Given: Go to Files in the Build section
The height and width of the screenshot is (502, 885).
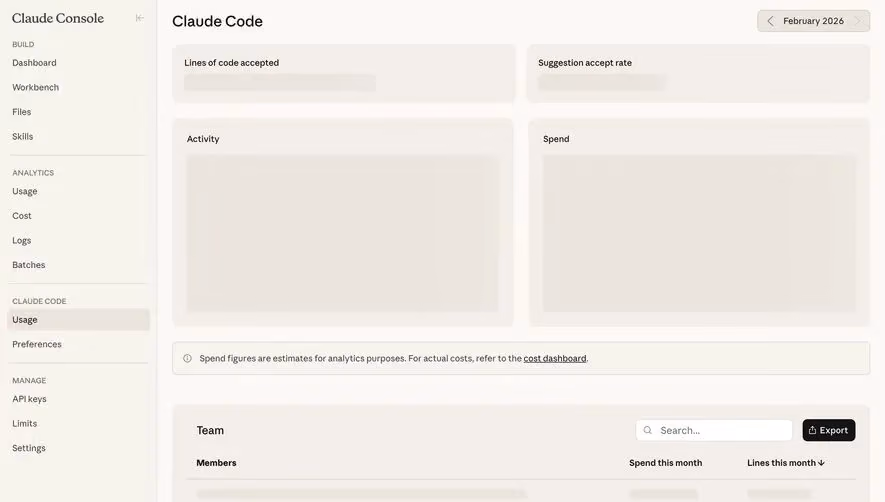Looking at the screenshot, I should click(21, 112).
